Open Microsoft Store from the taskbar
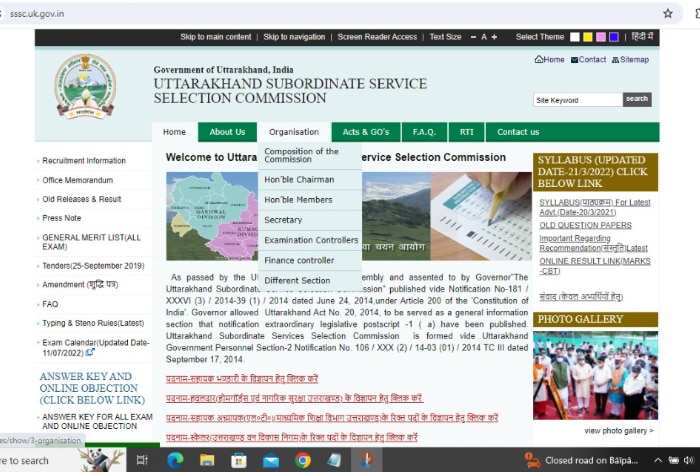The image size is (700, 472). pos(239,460)
